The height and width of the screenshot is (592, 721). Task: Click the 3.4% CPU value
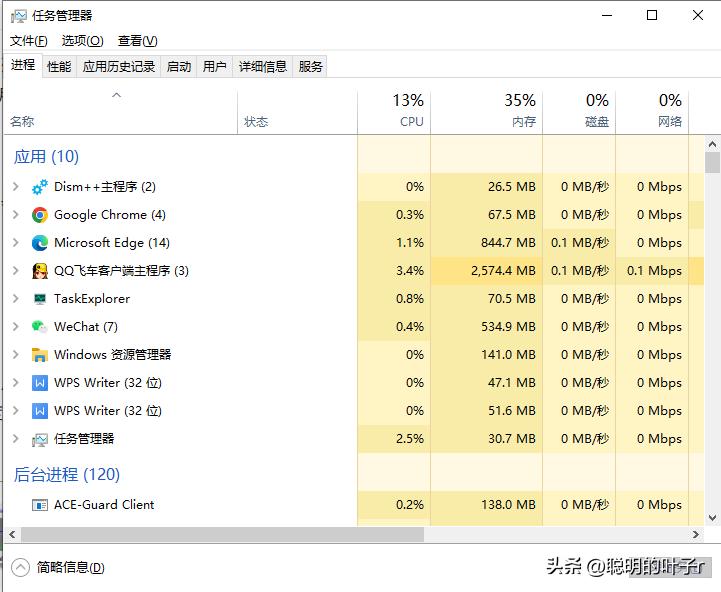[410, 271]
